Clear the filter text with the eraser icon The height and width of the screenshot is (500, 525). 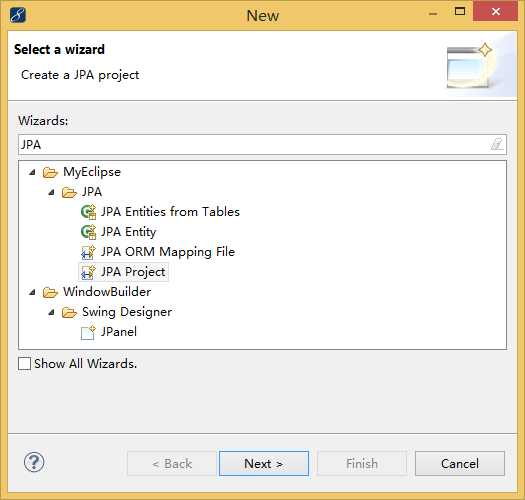click(497, 144)
